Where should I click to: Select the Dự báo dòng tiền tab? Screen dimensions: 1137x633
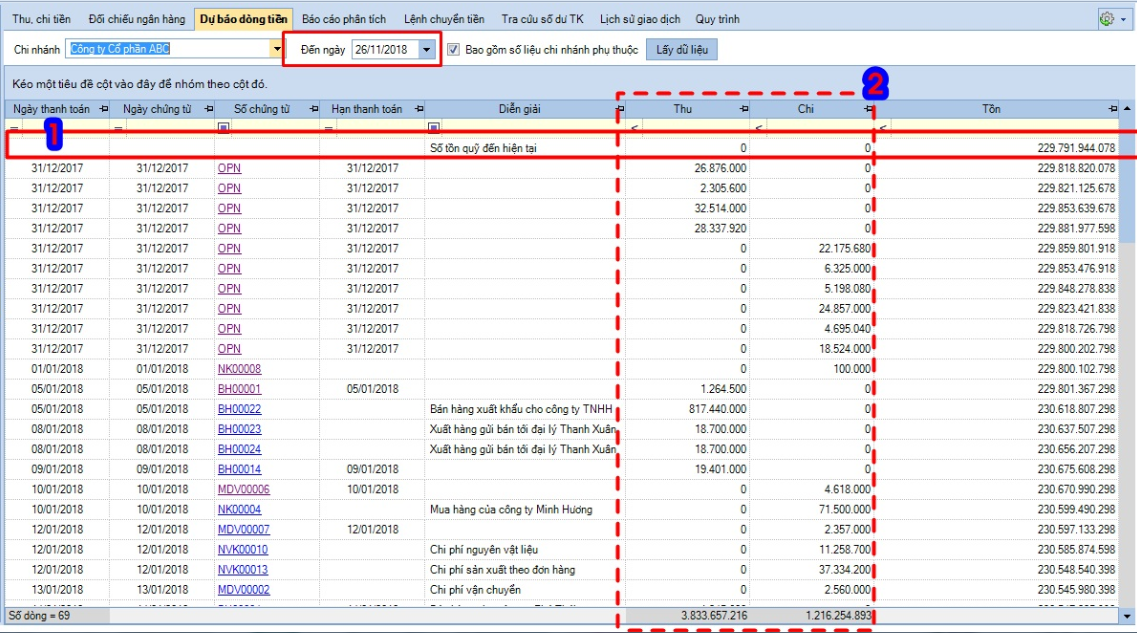click(x=244, y=19)
